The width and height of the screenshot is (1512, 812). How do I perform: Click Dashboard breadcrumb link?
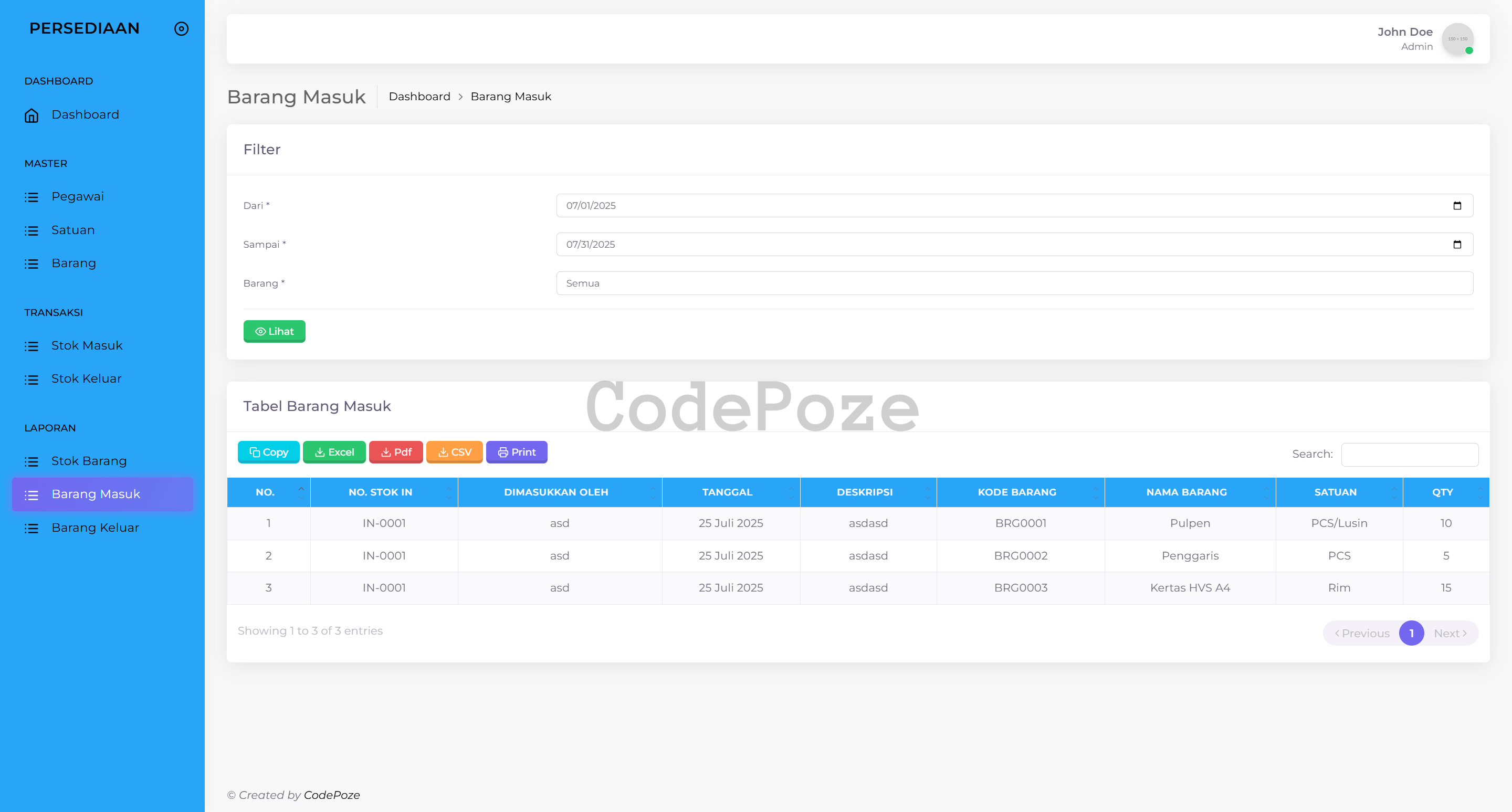coord(419,97)
